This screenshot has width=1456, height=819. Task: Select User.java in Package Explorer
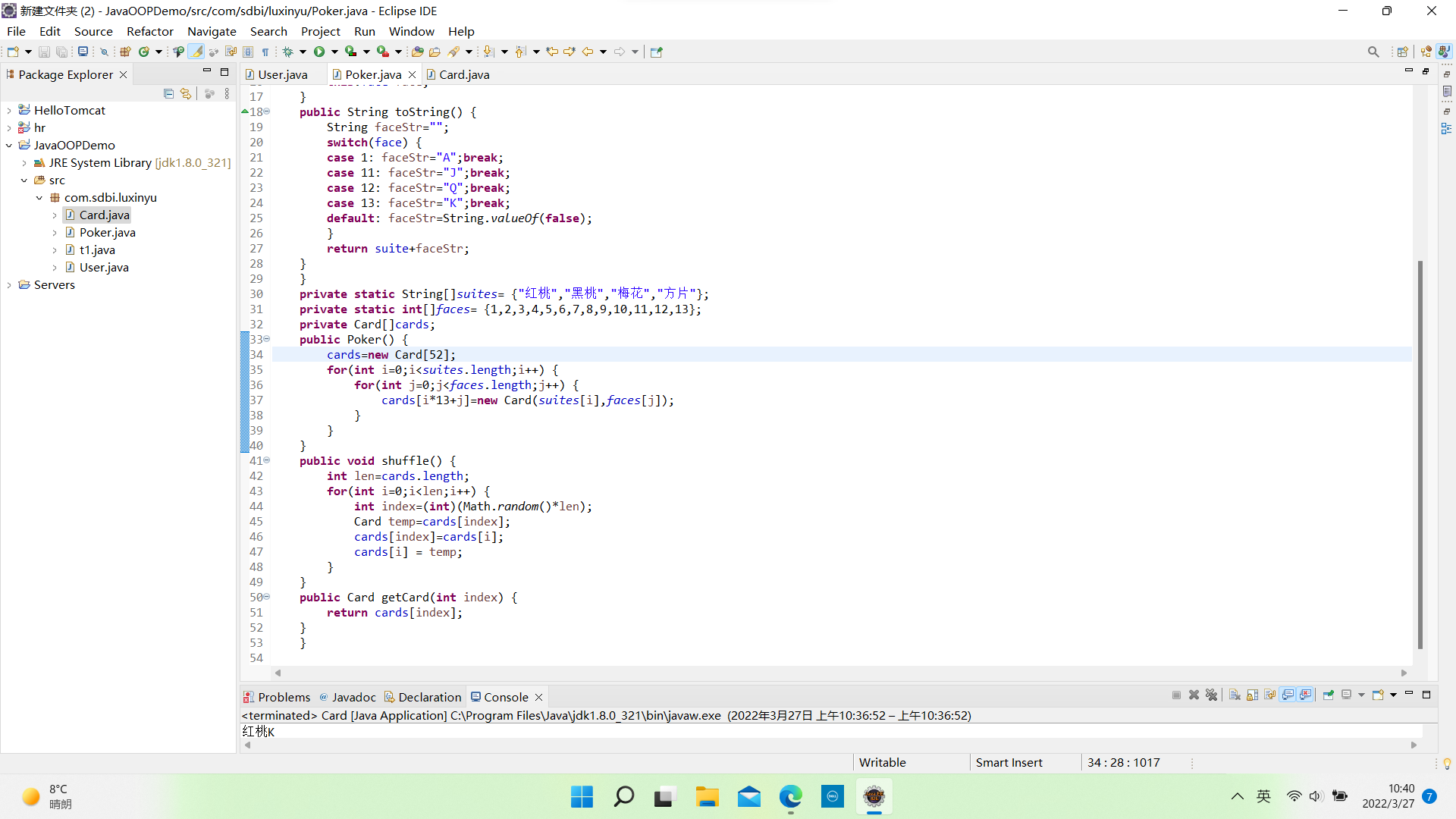coord(104,267)
